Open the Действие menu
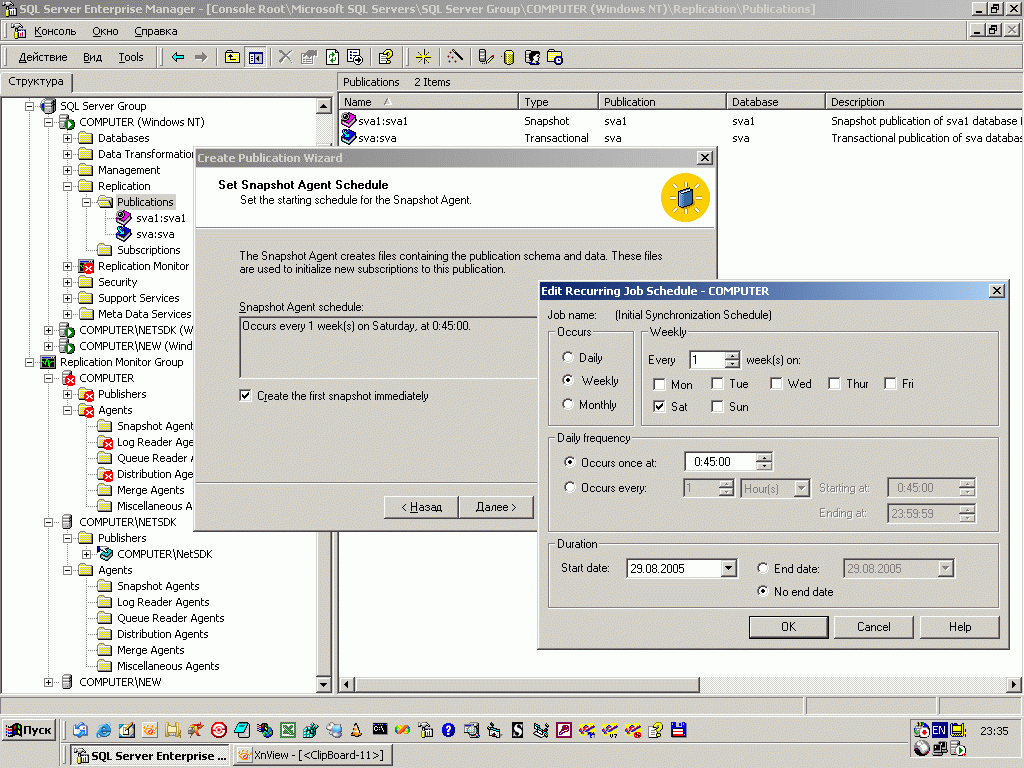This screenshot has width=1024, height=768. 42,57
